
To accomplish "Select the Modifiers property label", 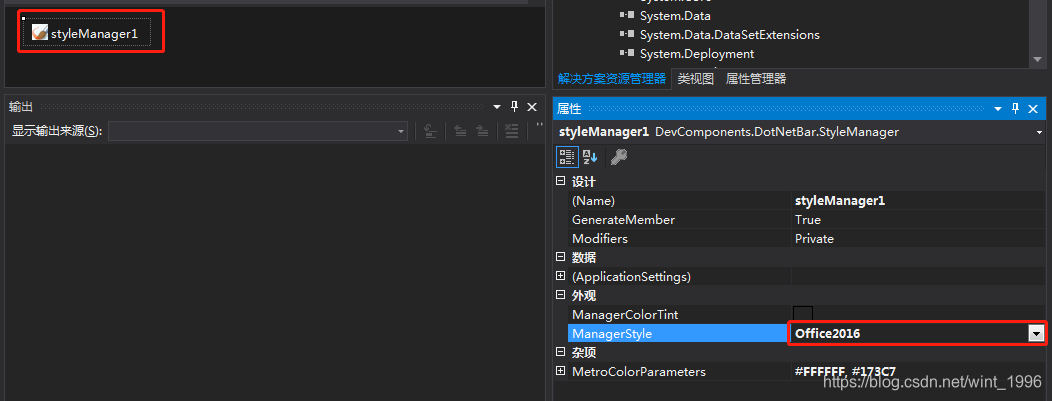I will pos(599,239).
